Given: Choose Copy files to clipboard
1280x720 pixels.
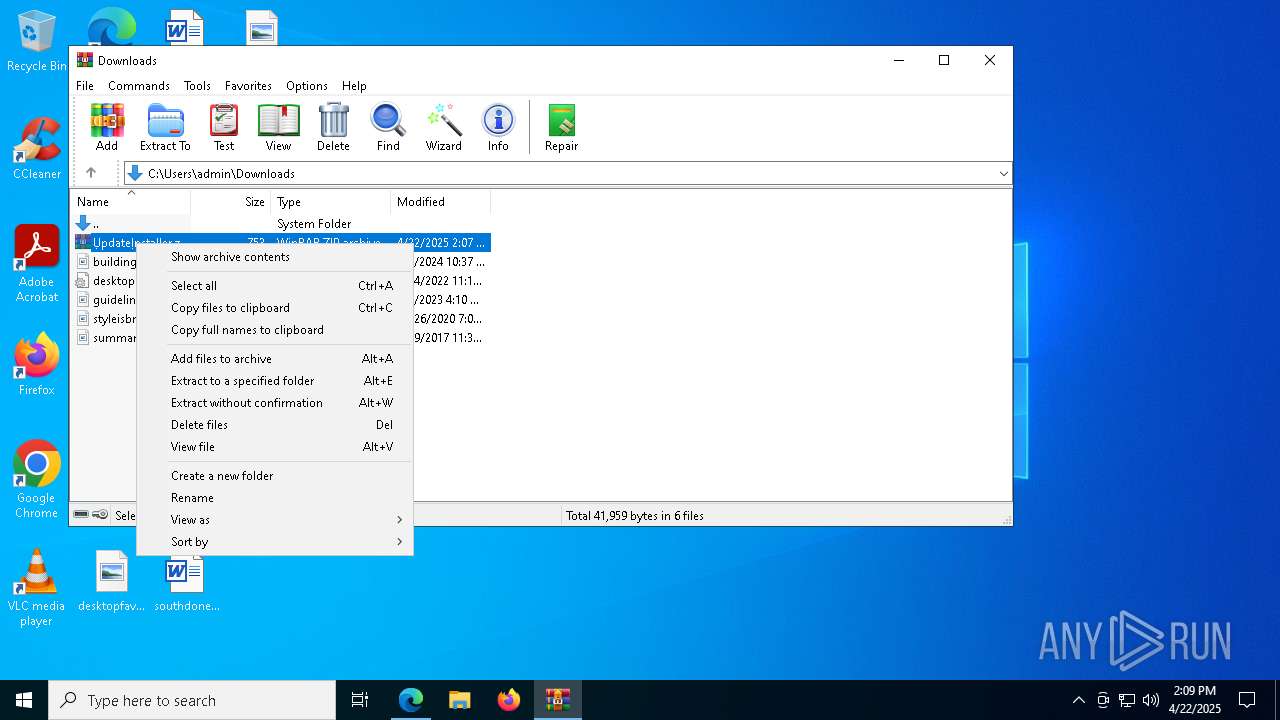Looking at the screenshot, I should [x=275, y=308].
